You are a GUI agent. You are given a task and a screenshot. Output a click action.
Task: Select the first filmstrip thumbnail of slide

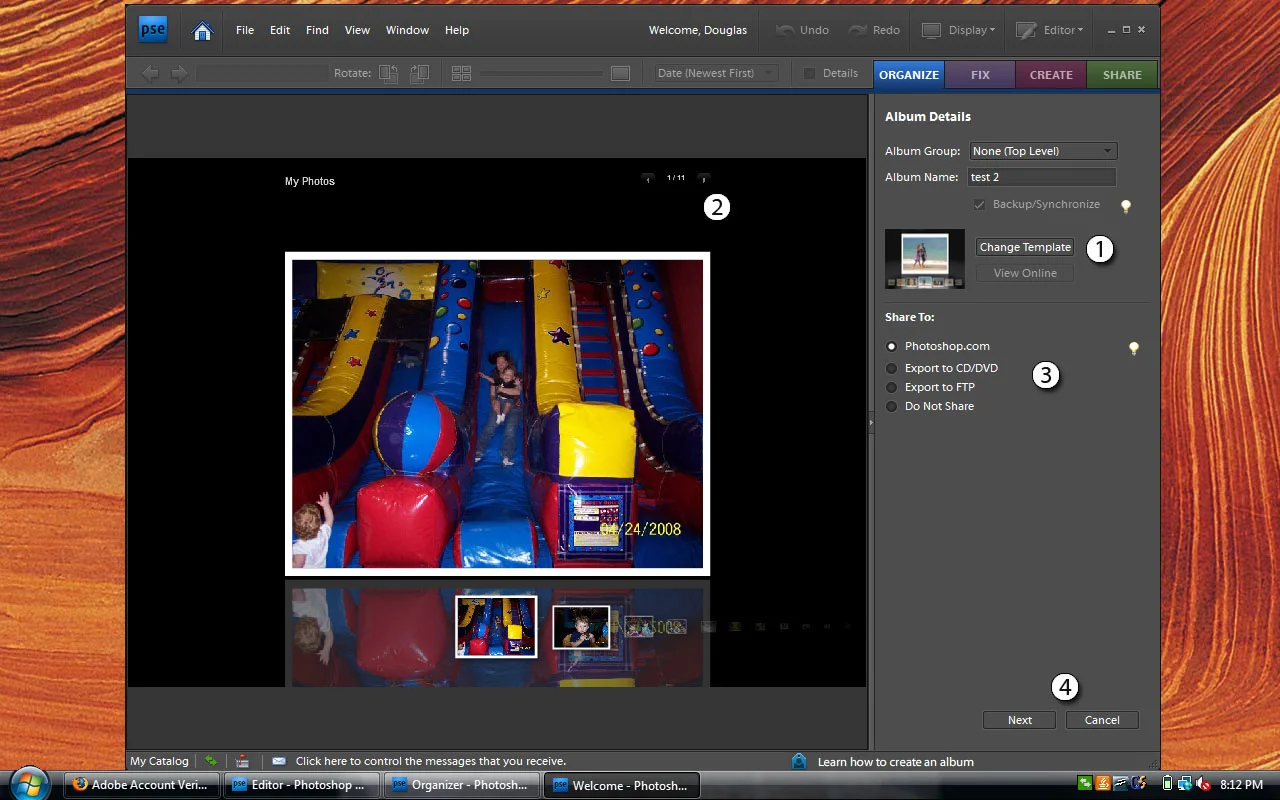(x=496, y=627)
